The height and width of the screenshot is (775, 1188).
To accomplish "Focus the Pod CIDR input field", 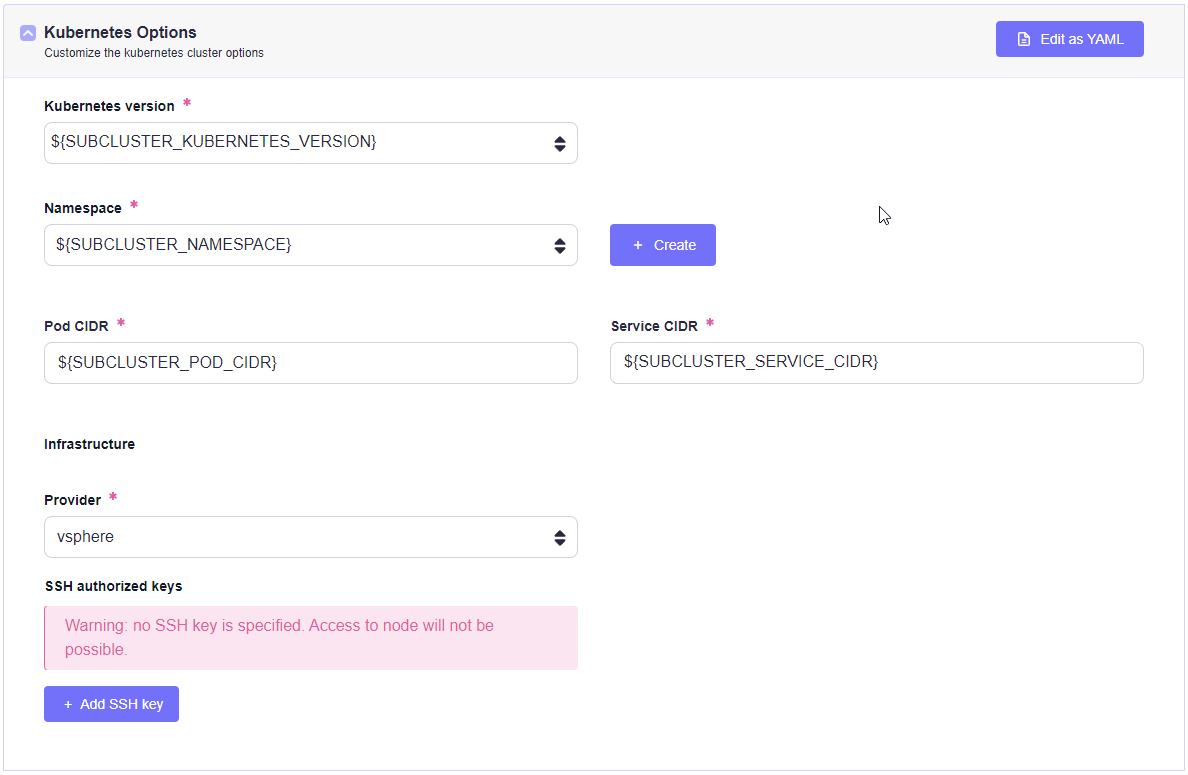I will pyautogui.click(x=310, y=363).
